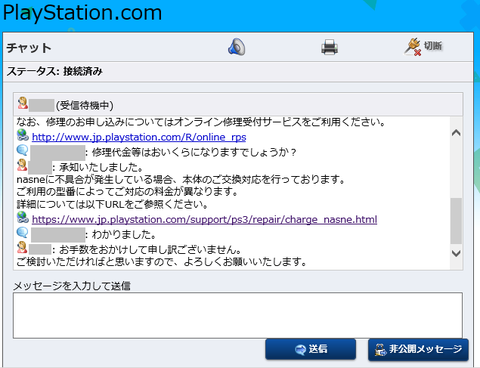480x368 pixels.
Task: Click the line 詳細については以下URLをご参照ください
Action: point(112,204)
